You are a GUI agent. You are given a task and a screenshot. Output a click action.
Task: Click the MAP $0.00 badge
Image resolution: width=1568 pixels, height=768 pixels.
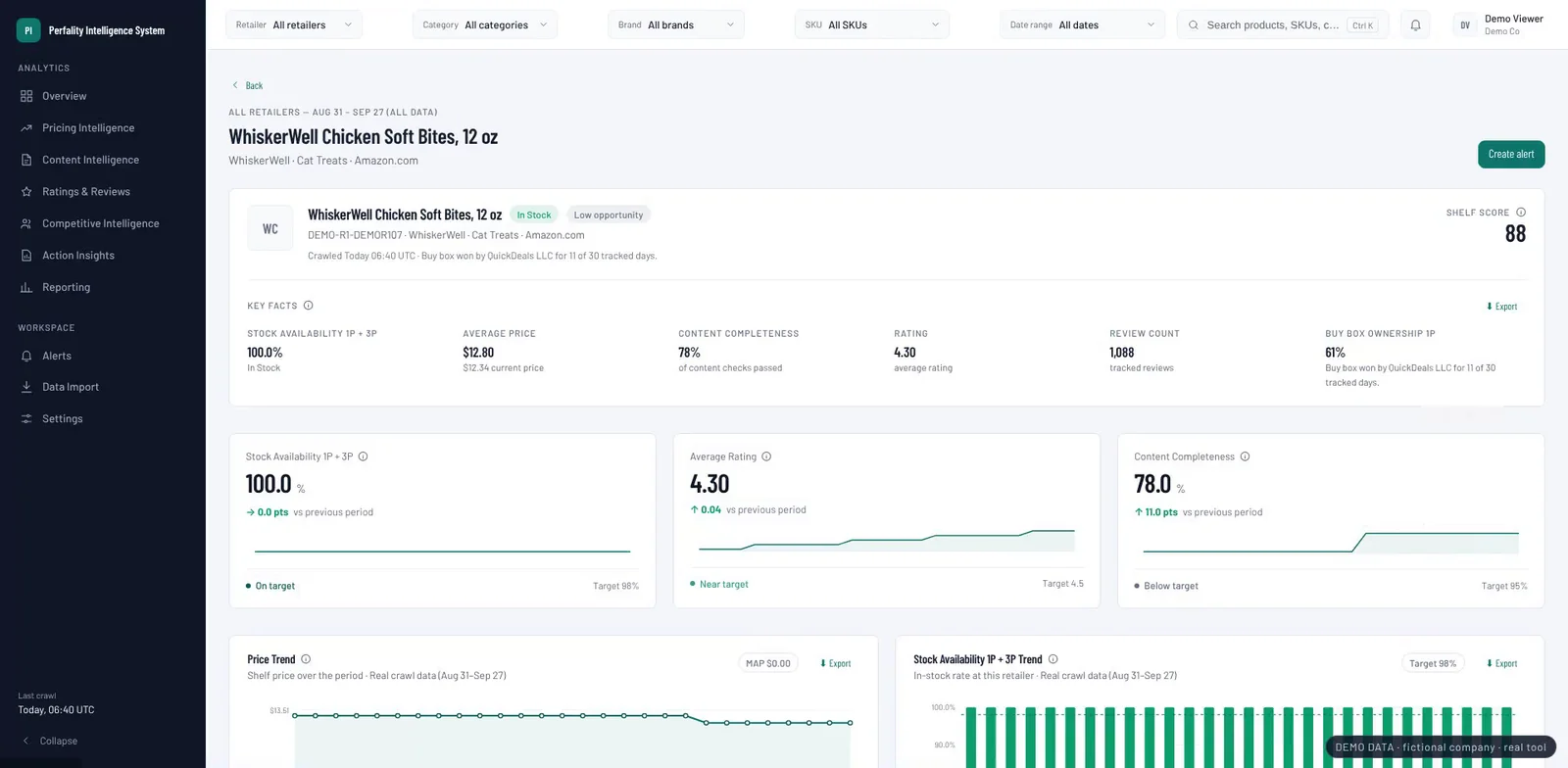(x=768, y=663)
